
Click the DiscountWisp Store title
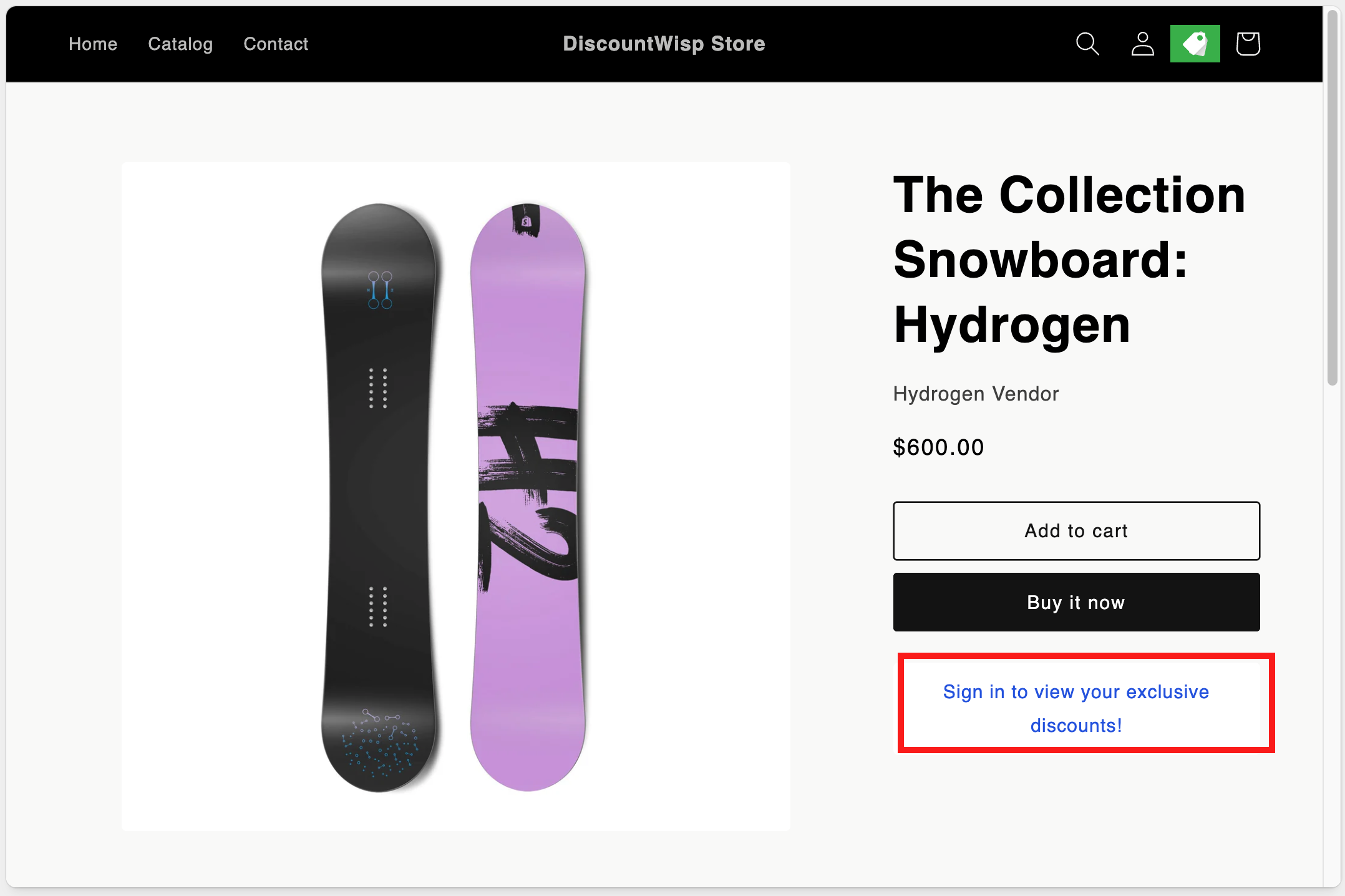coord(664,44)
